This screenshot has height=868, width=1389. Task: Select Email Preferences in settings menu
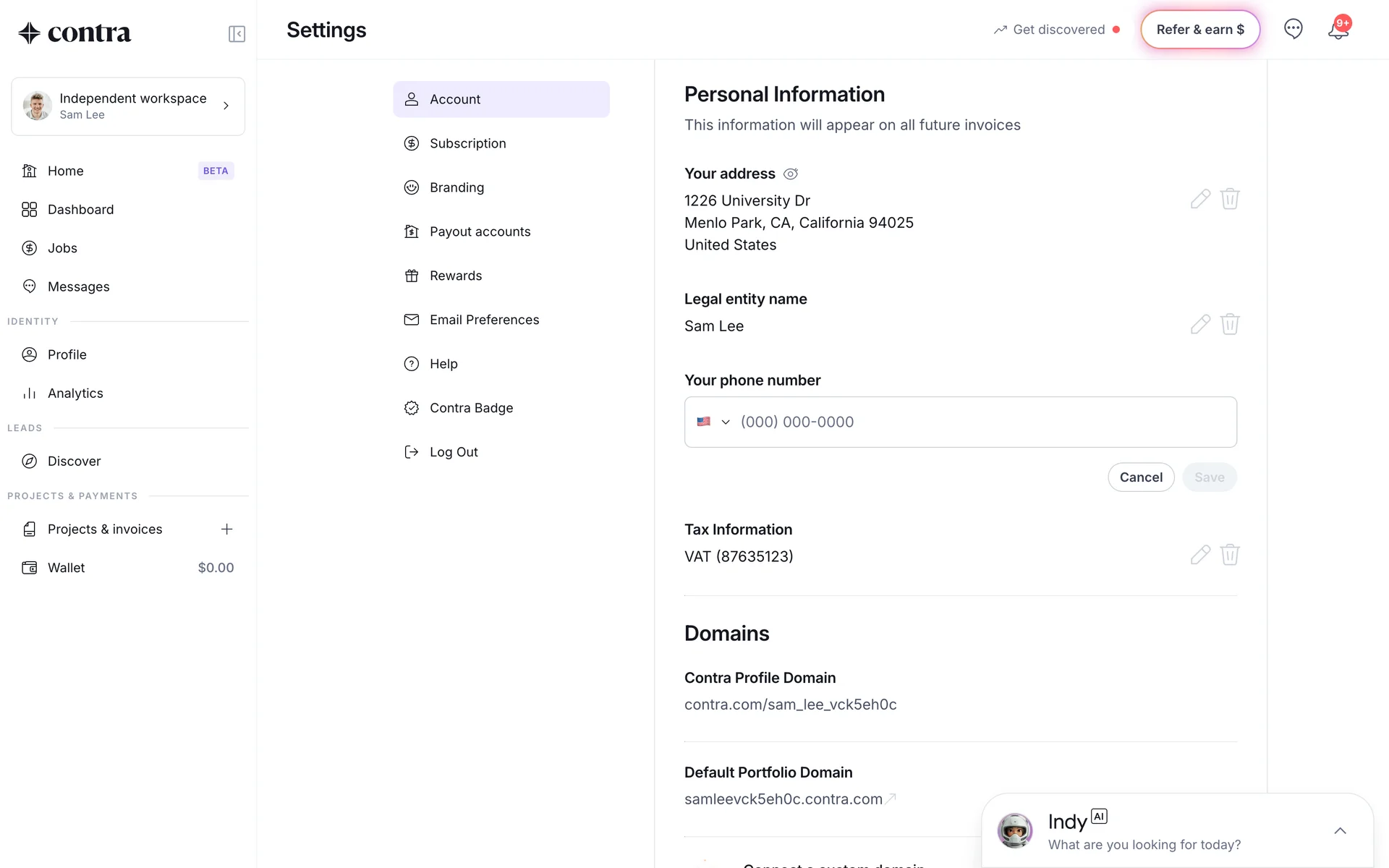click(484, 320)
